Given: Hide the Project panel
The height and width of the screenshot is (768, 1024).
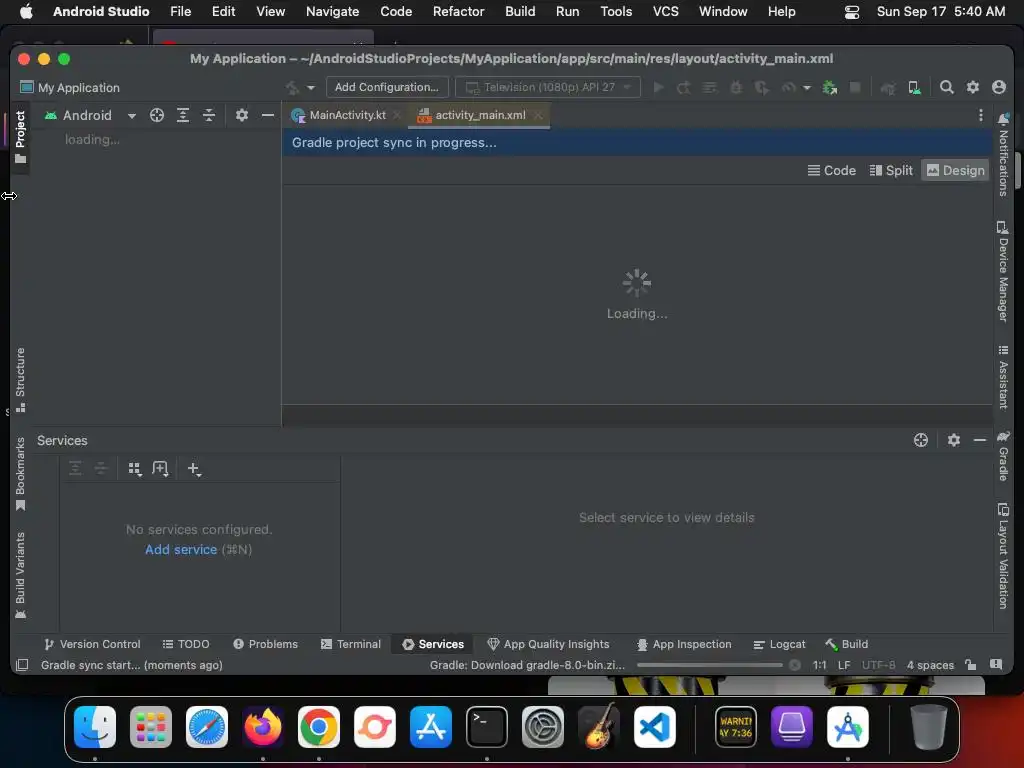Looking at the screenshot, I should 268,116.
